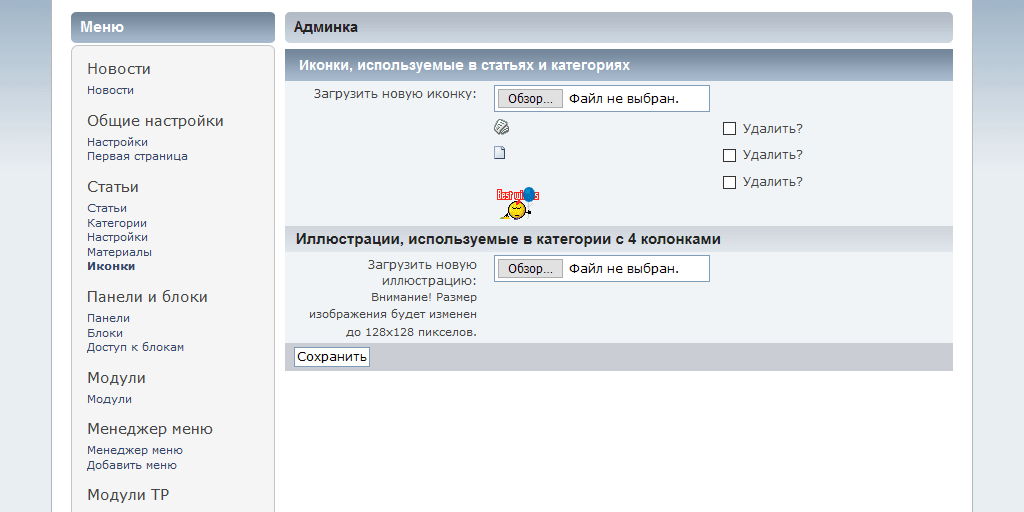1024x512 pixels.
Task: Click the Best wishes smiley icon
Action: (x=517, y=203)
